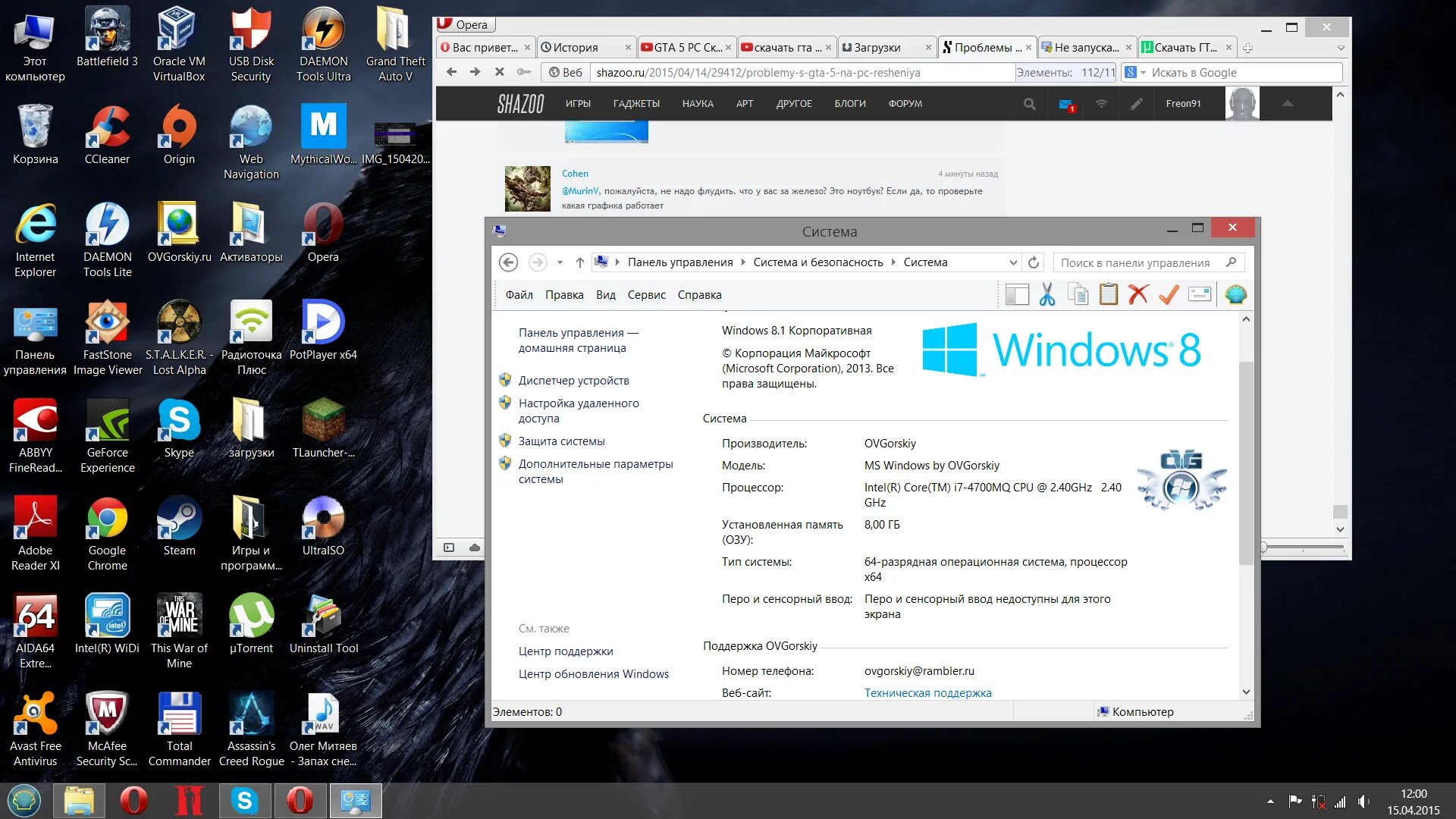The image size is (1456, 819).
Task: Click the scissors Cut icon in System toolbar
Action: pyautogui.click(x=1047, y=294)
